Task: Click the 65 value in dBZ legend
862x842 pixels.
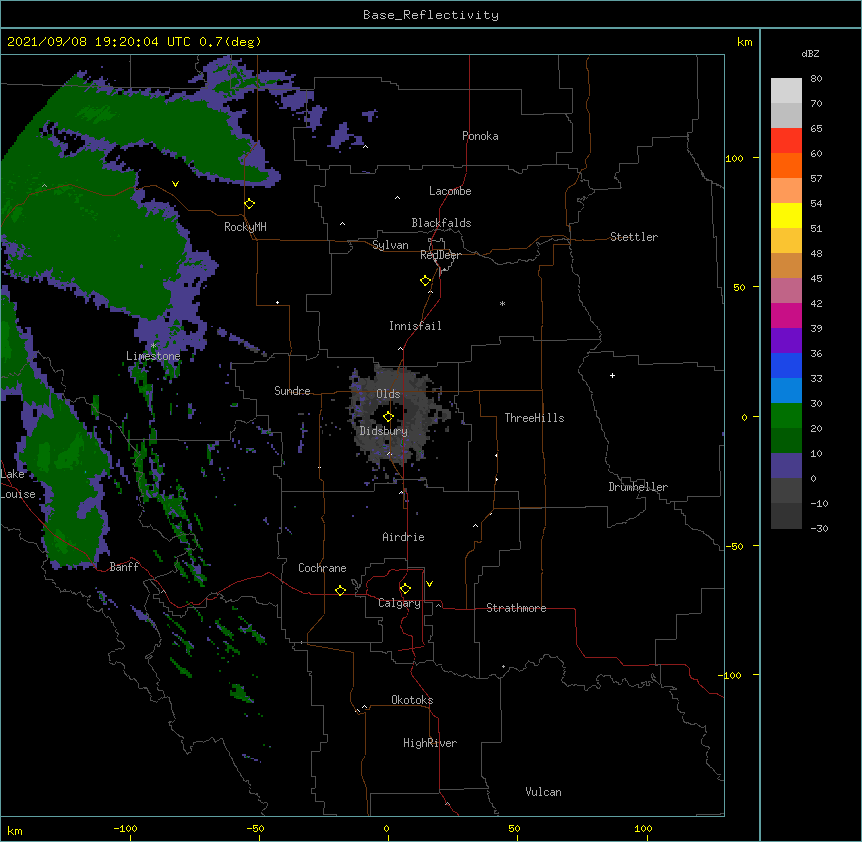Action: (816, 129)
